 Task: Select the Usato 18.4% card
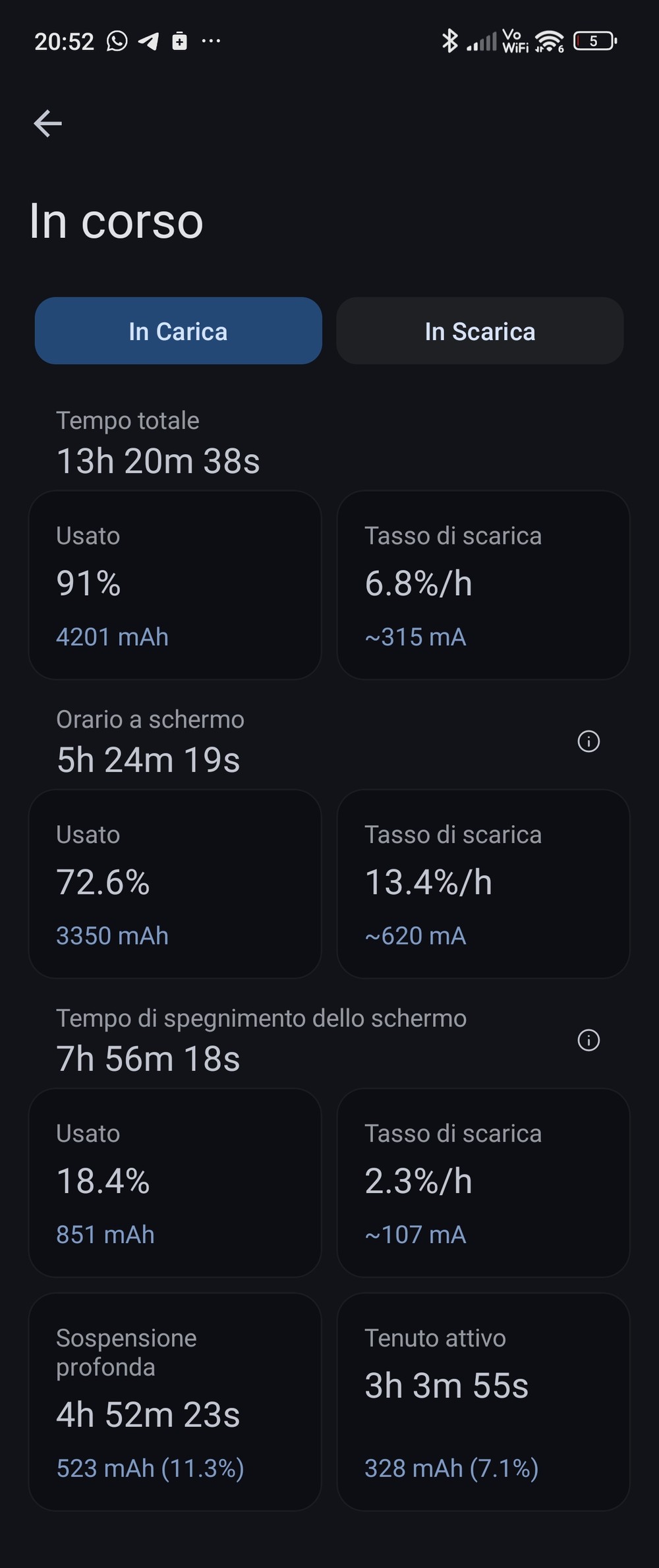tap(175, 1182)
